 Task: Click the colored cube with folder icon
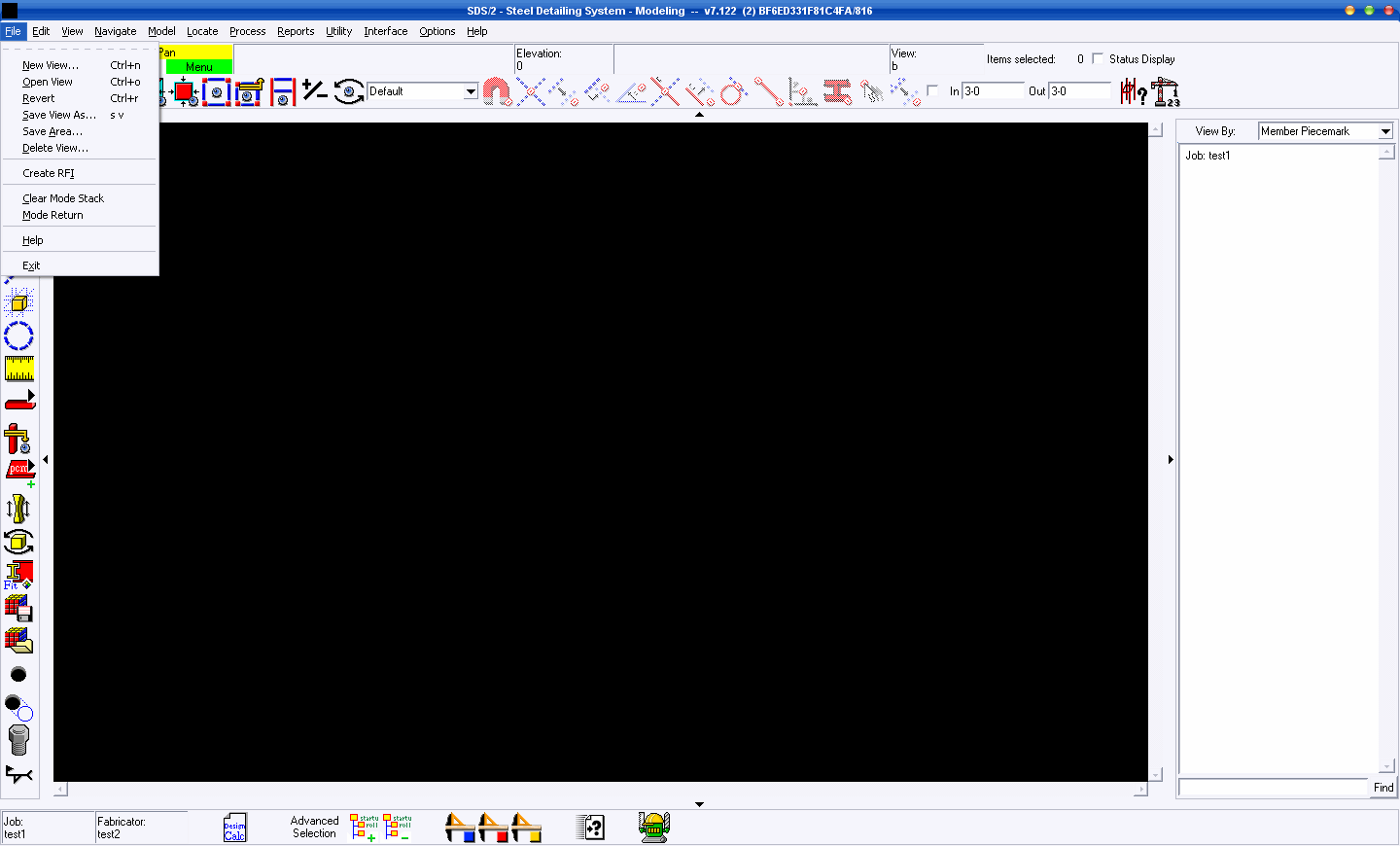18,640
